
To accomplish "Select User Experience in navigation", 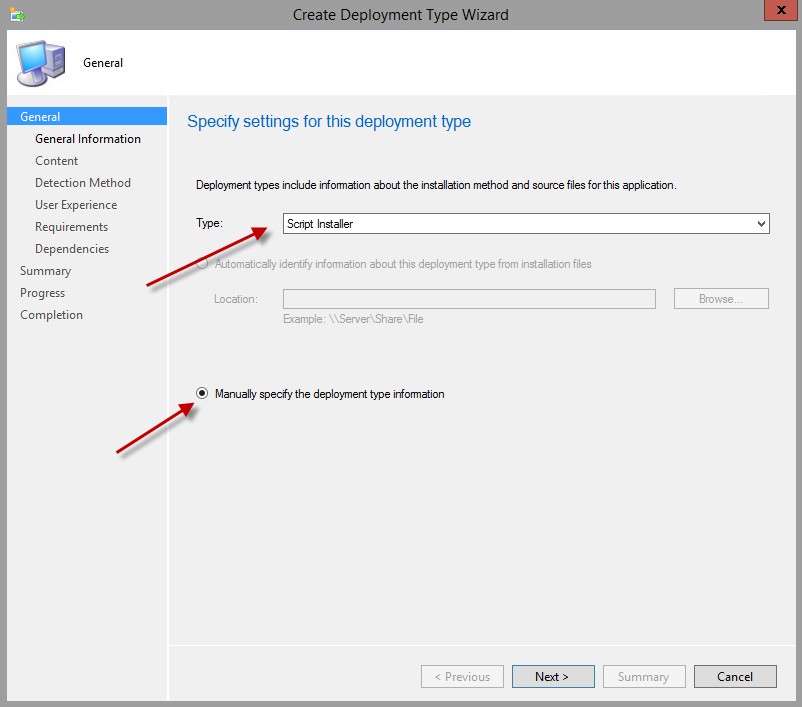I will pos(76,205).
